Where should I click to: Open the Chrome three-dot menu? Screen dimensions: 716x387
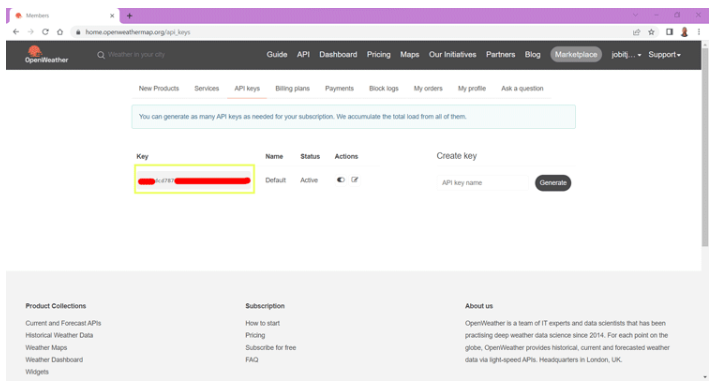pos(699,32)
